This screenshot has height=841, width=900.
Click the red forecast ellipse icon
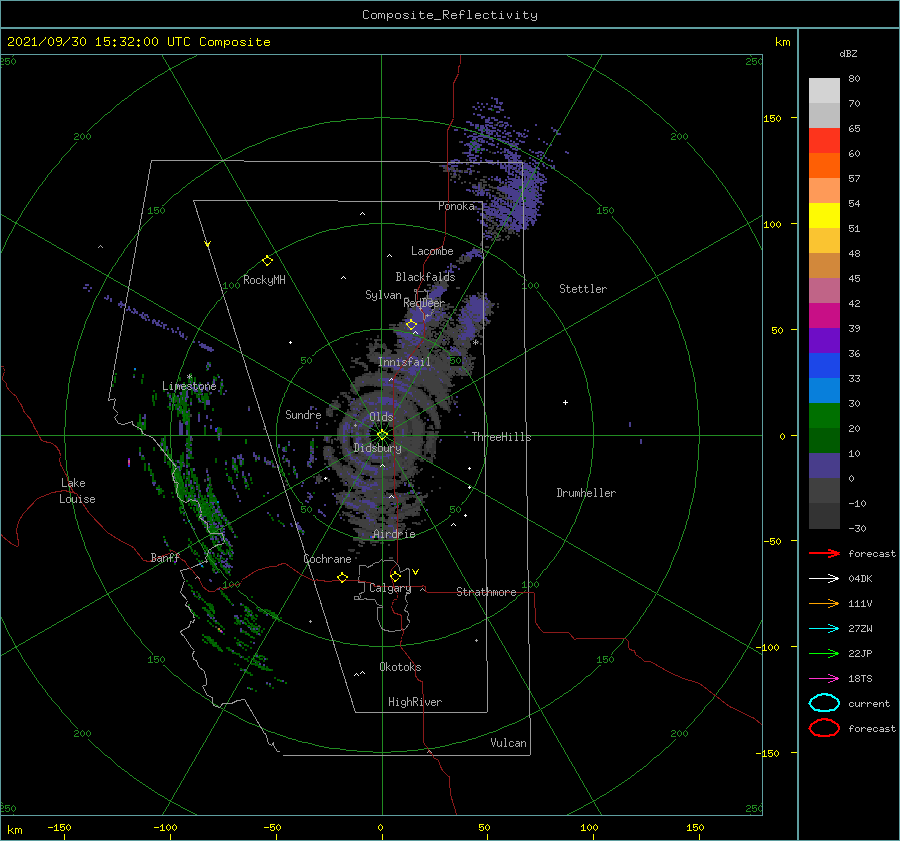coord(824,728)
